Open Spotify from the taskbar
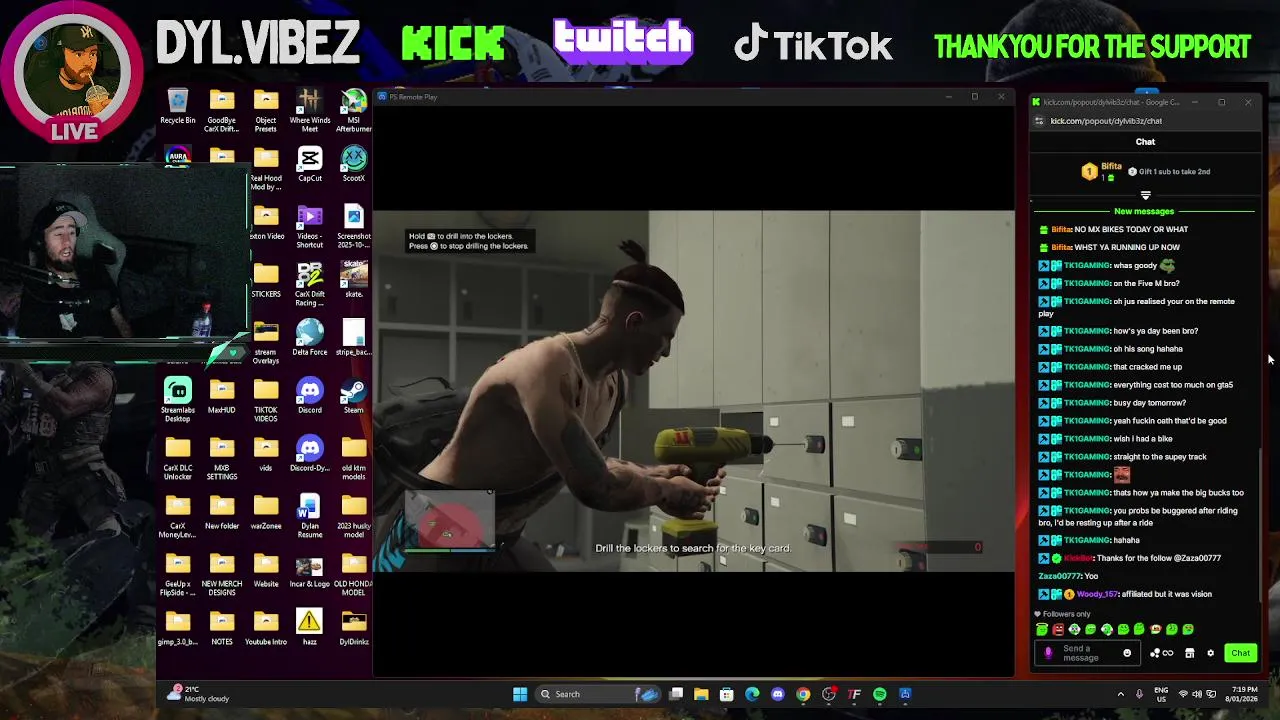This screenshot has height=720, width=1280. (x=880, y=694)
